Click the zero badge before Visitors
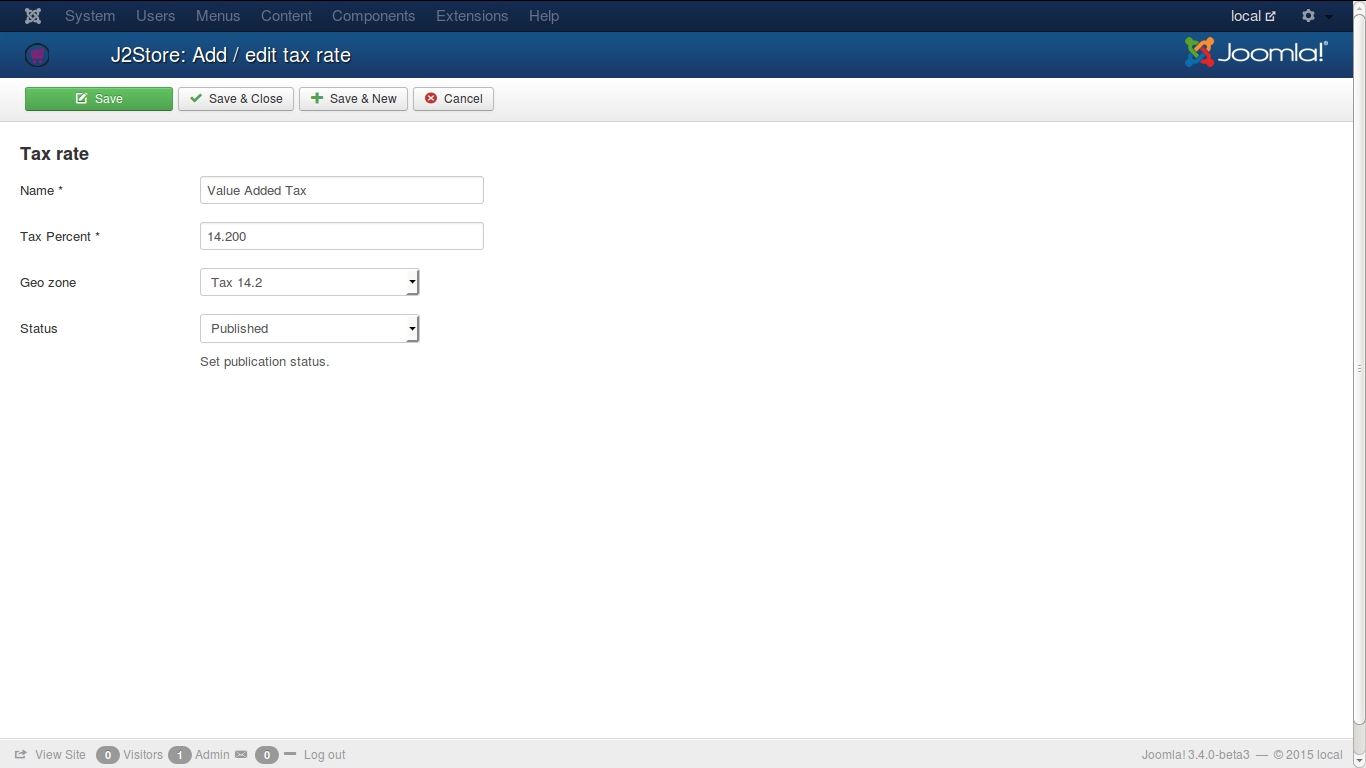 coord(107,755)
